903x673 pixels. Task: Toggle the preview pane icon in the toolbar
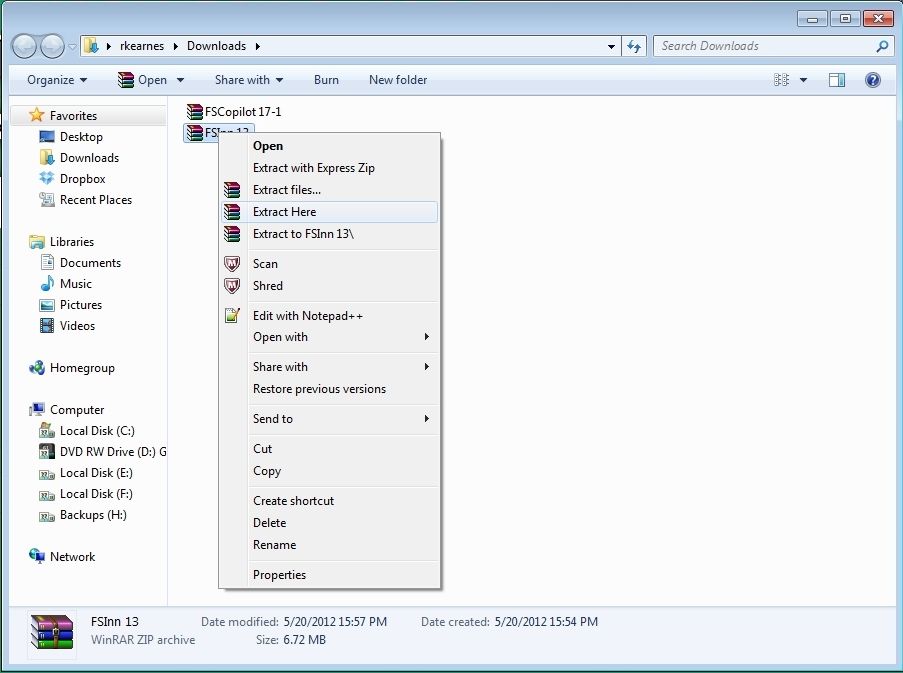837,80
